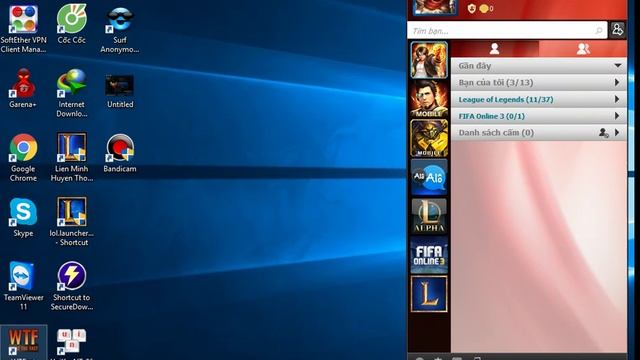Open the blue League of Legends L tile
This screenshot has height=360, width=640.
pyautogui.click(x=429, y=294)
